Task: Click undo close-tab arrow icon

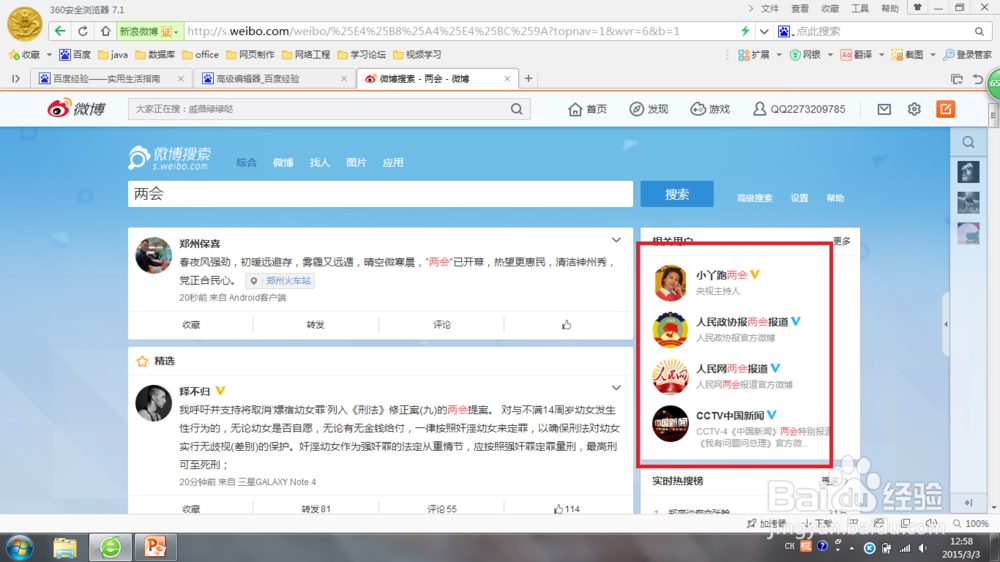Action: 977,79
